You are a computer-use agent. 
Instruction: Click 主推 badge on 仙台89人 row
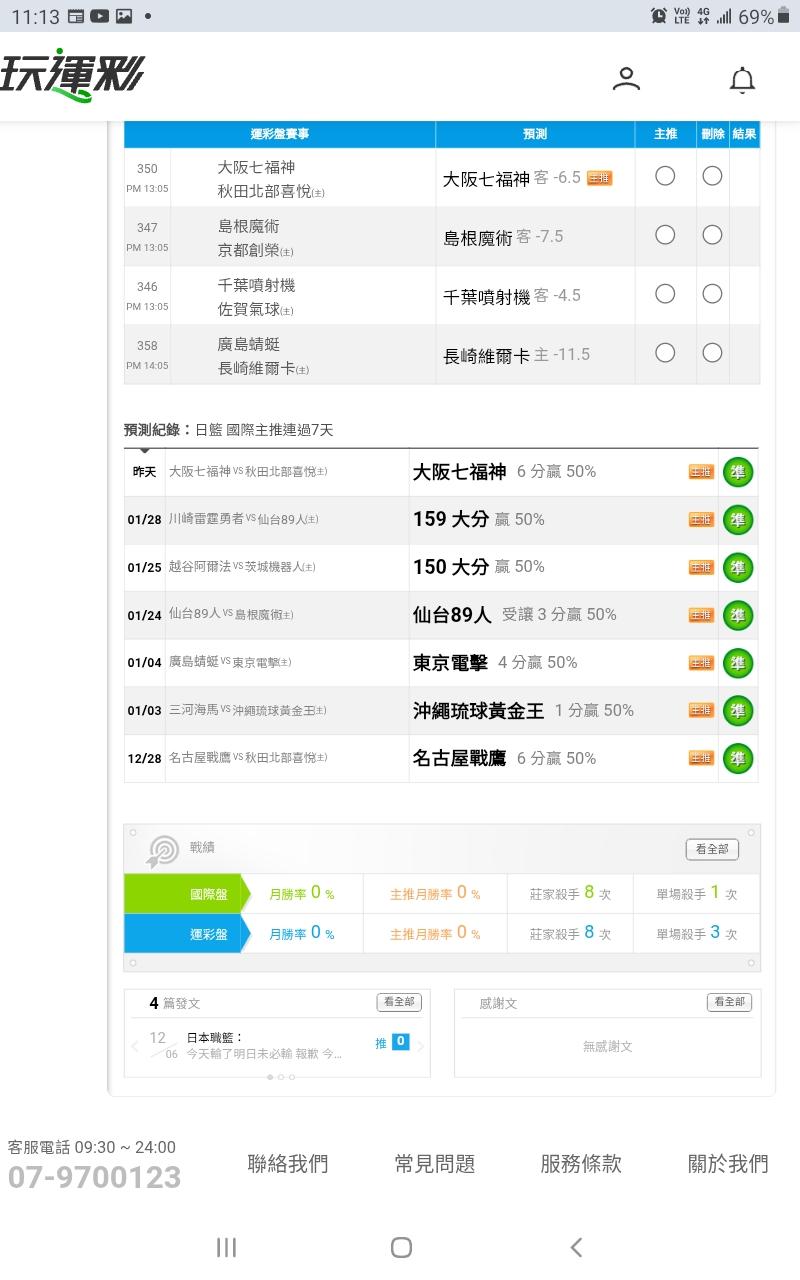(x=701, y=615)
